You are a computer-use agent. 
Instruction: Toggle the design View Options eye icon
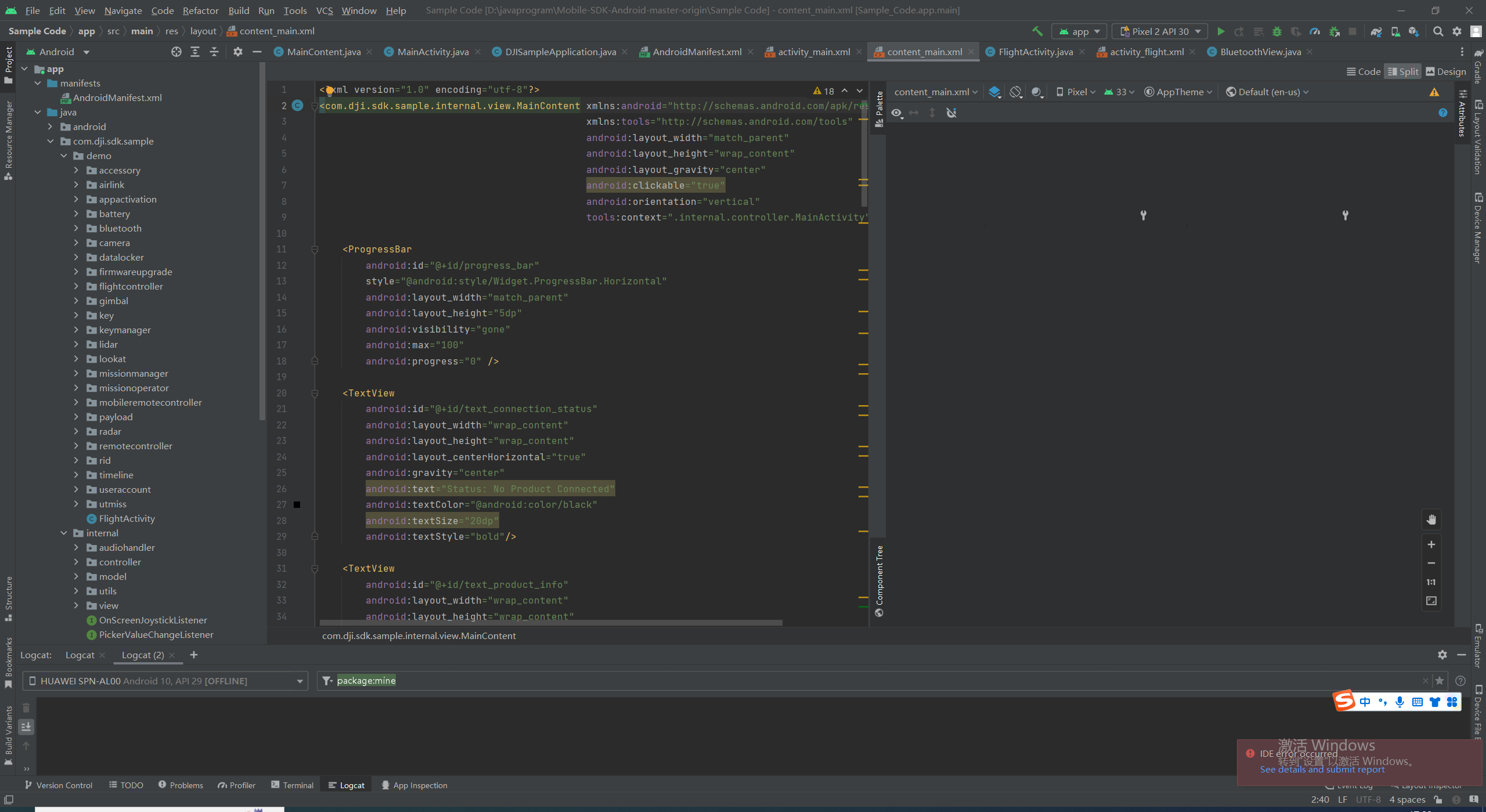[x=897, y=113]
